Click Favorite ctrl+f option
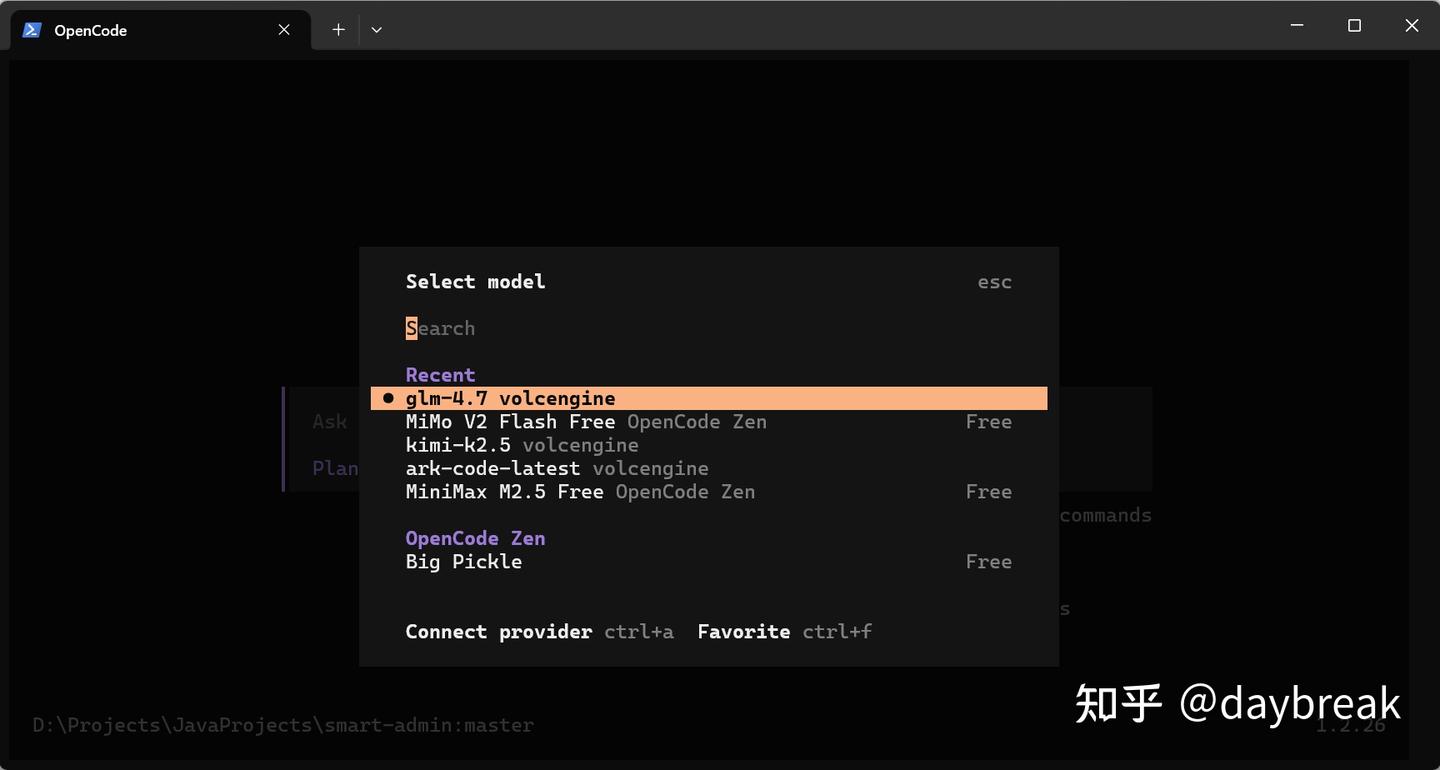This screenshot has width=1440, height=770. [784, 632]
